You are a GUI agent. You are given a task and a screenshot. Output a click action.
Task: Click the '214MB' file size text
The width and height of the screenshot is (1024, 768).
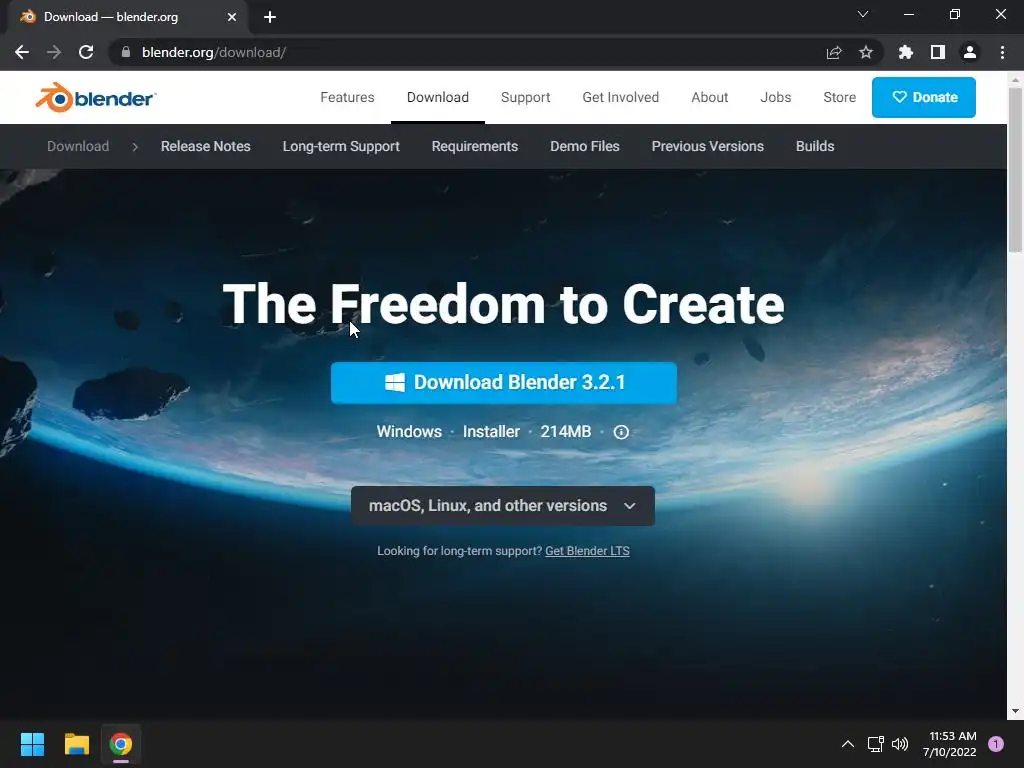tap(566, 432)
